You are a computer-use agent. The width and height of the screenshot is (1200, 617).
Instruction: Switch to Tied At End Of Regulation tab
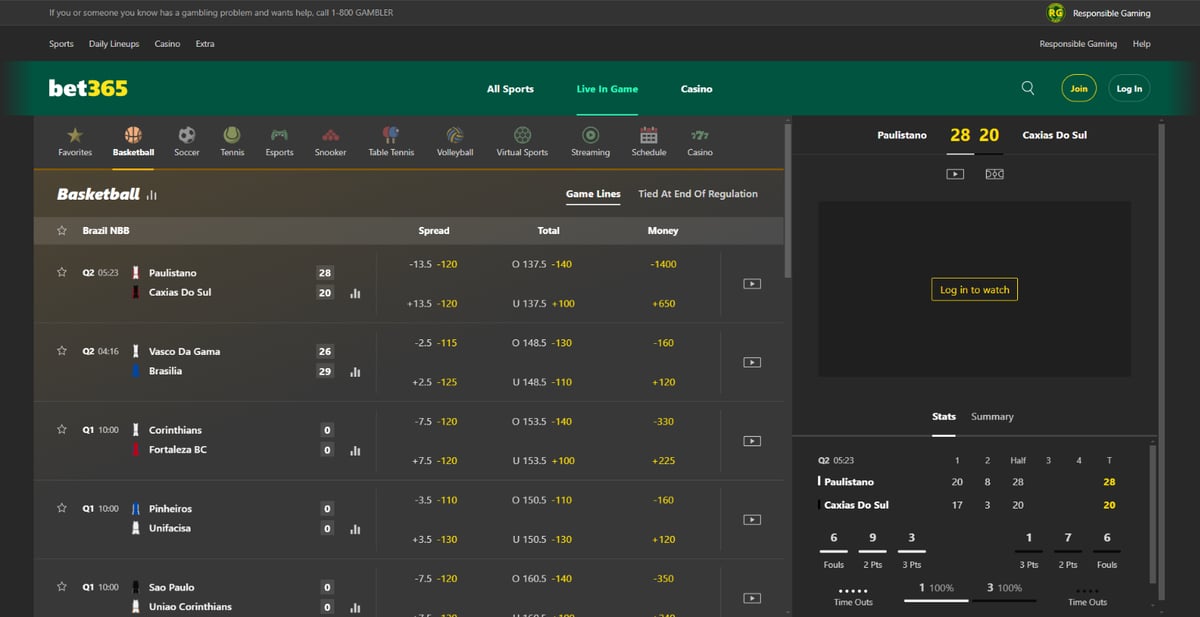click(698, 194)
